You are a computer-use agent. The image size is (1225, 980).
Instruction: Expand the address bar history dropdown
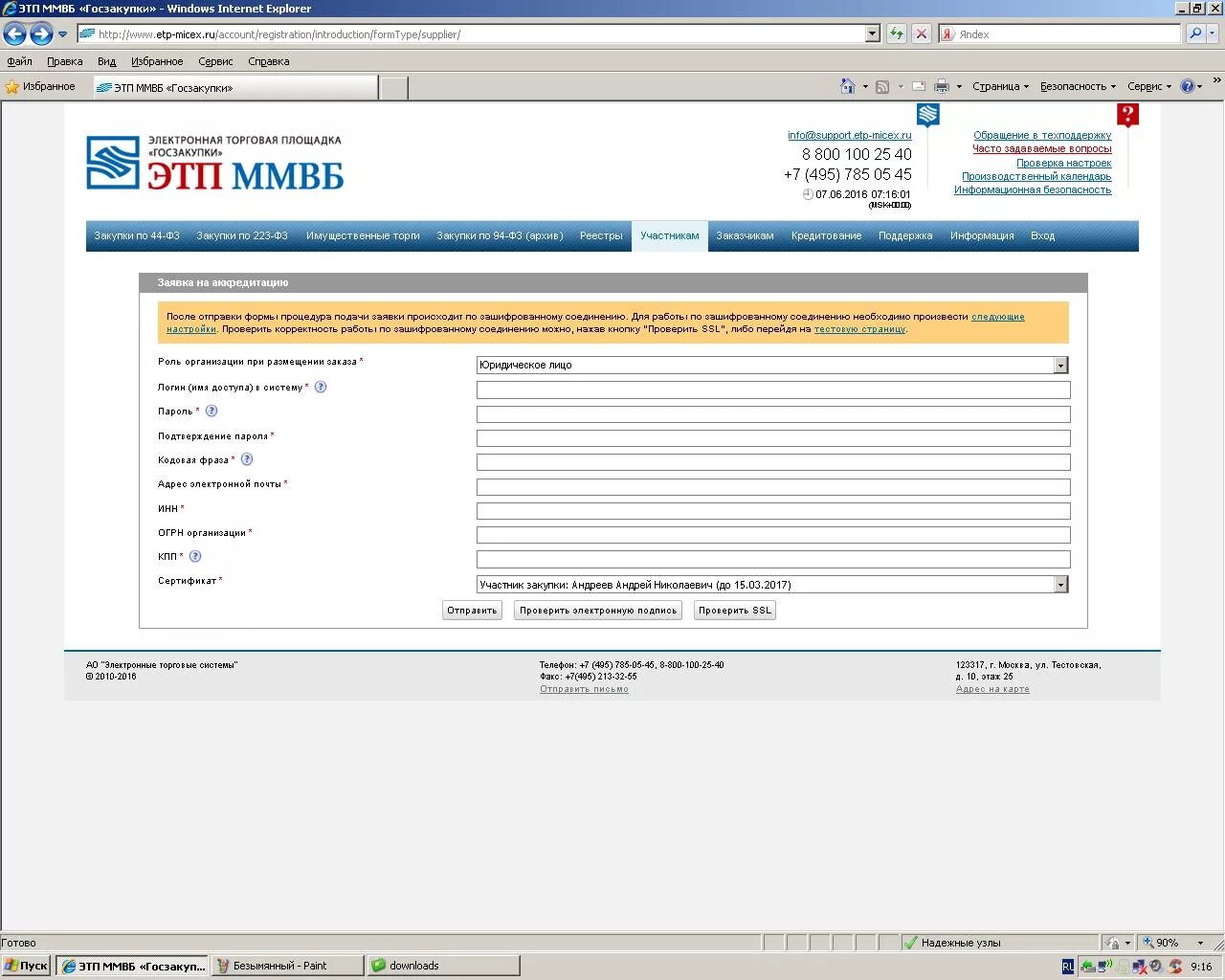coord(872,33)
